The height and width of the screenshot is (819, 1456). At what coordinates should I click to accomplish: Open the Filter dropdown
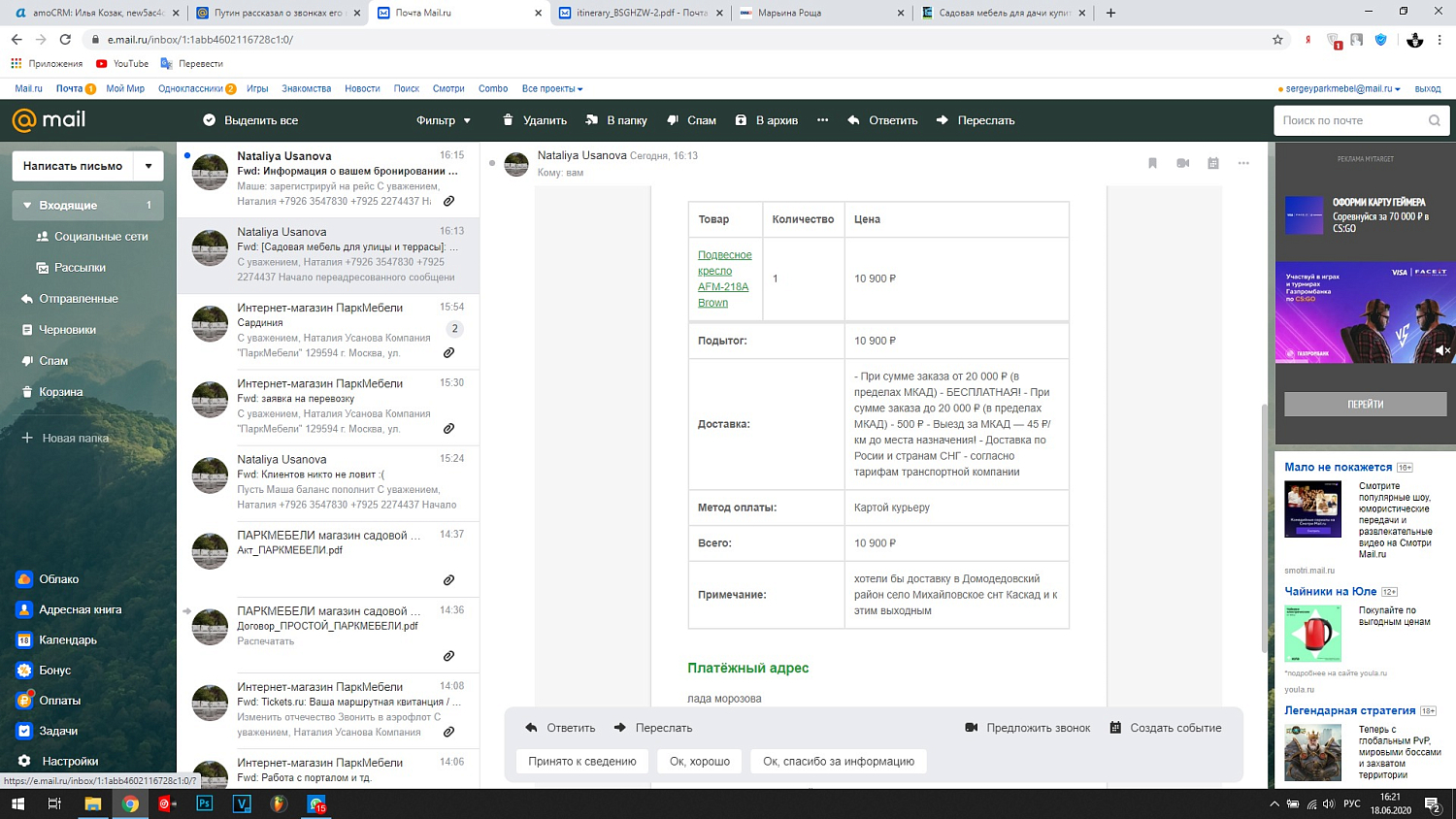(443, 120)
